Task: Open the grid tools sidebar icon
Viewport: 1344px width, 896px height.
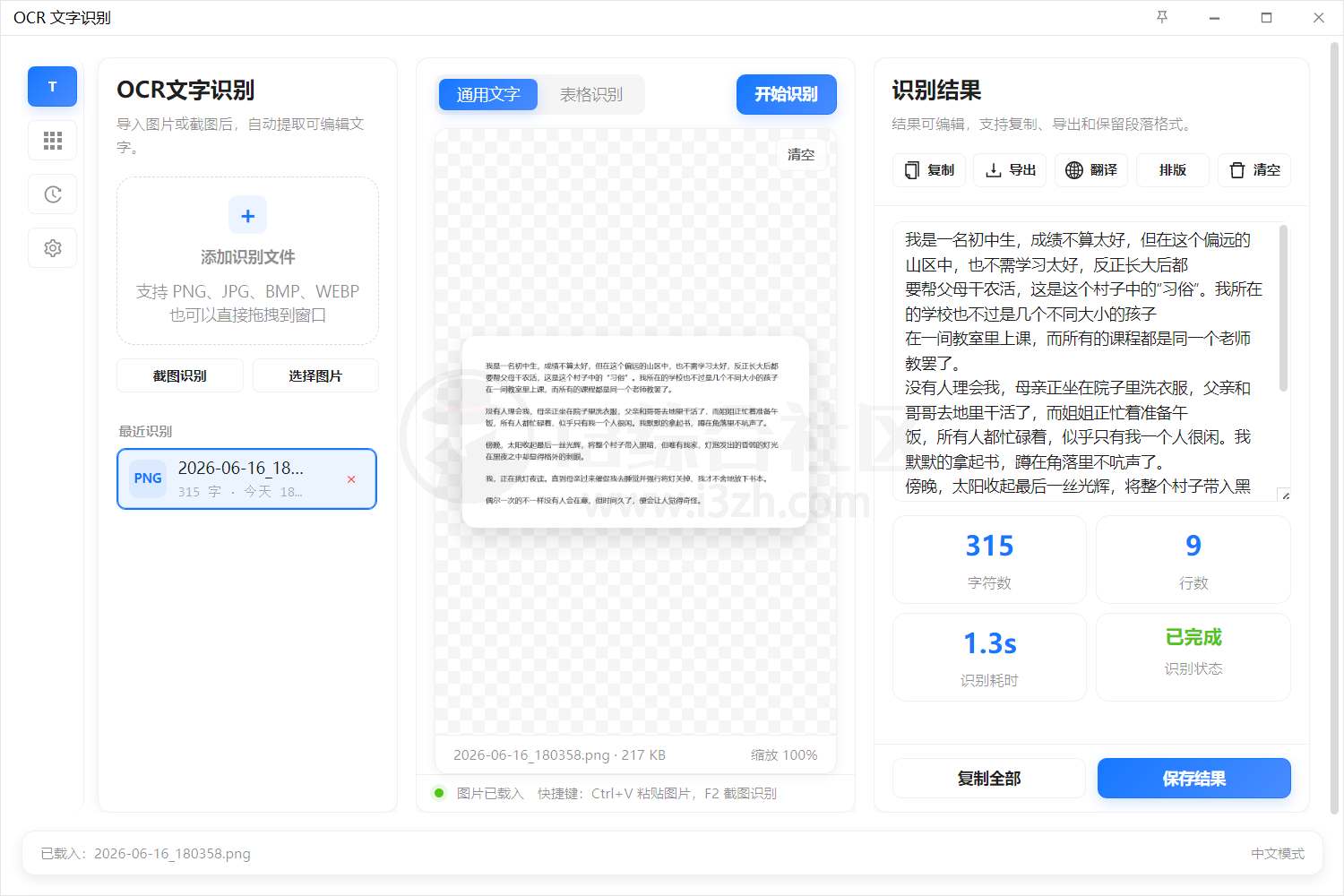Action: (52, 141)
